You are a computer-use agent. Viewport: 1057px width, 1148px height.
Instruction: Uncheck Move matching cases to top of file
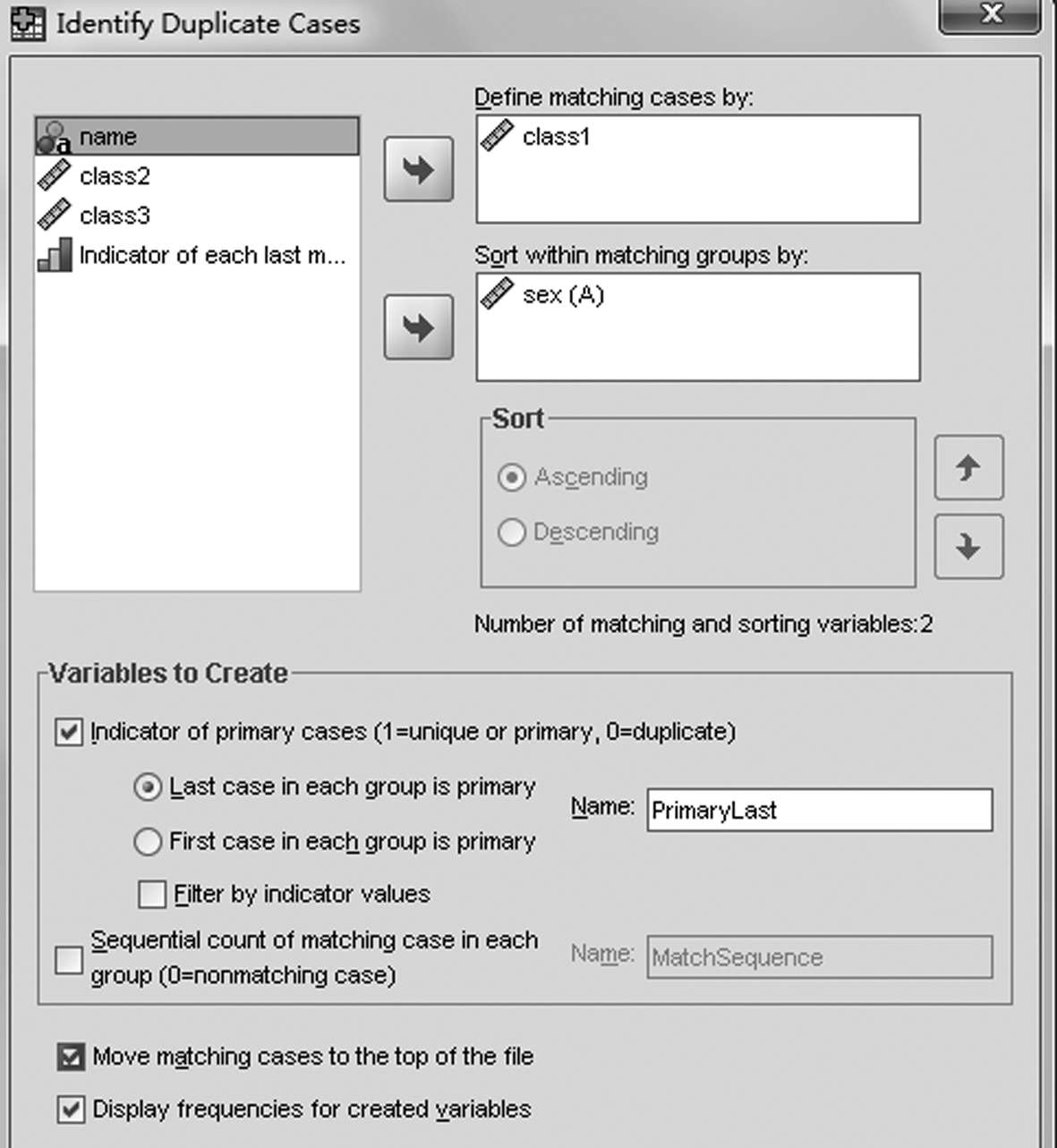[x=70, y=1057]
